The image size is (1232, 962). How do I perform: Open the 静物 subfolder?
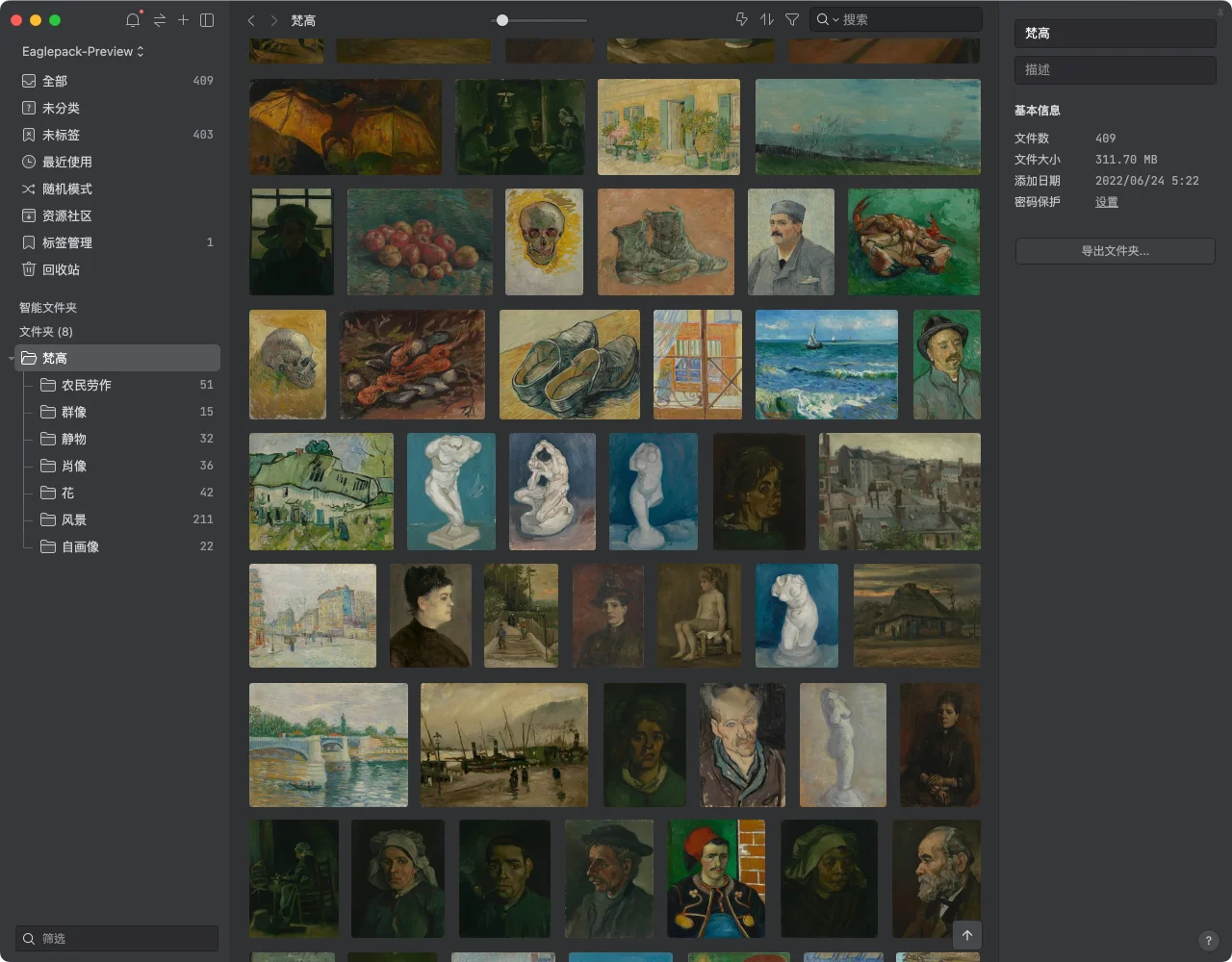[x=127, y=439]
